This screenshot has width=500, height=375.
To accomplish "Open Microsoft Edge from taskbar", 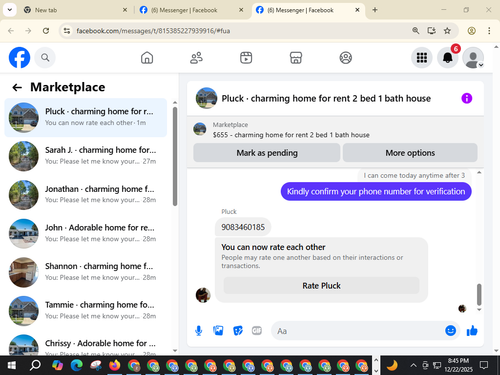I will click(77, 366).
